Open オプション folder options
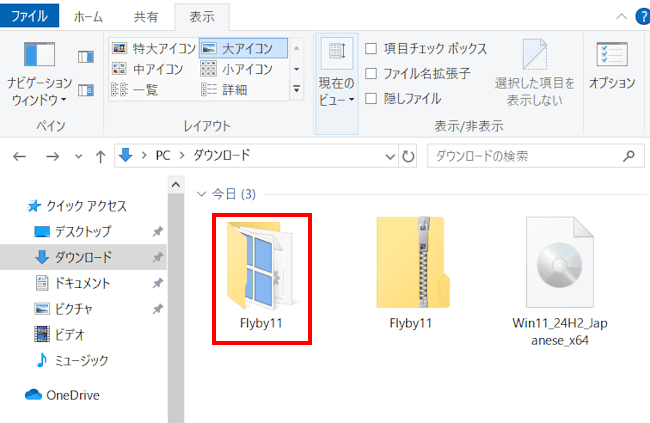The image size is (650, 423). pos(612,65)
